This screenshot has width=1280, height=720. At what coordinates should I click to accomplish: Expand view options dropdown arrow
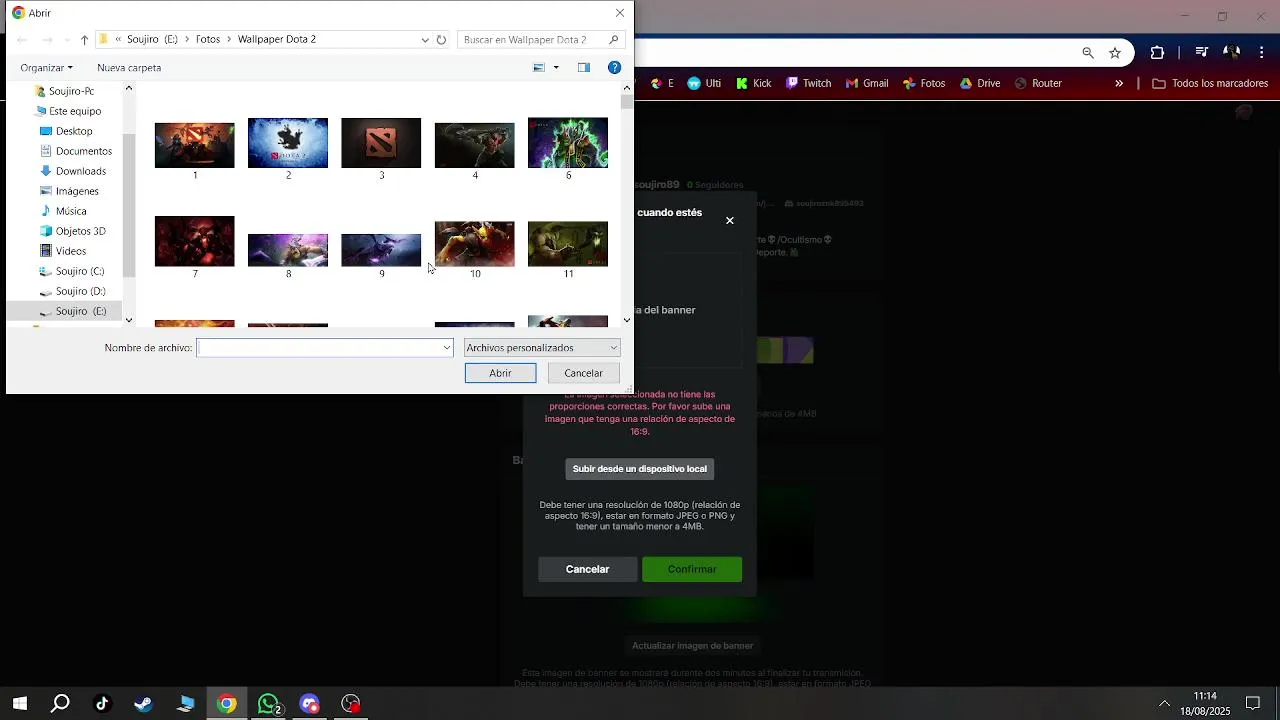pos(555,68)
